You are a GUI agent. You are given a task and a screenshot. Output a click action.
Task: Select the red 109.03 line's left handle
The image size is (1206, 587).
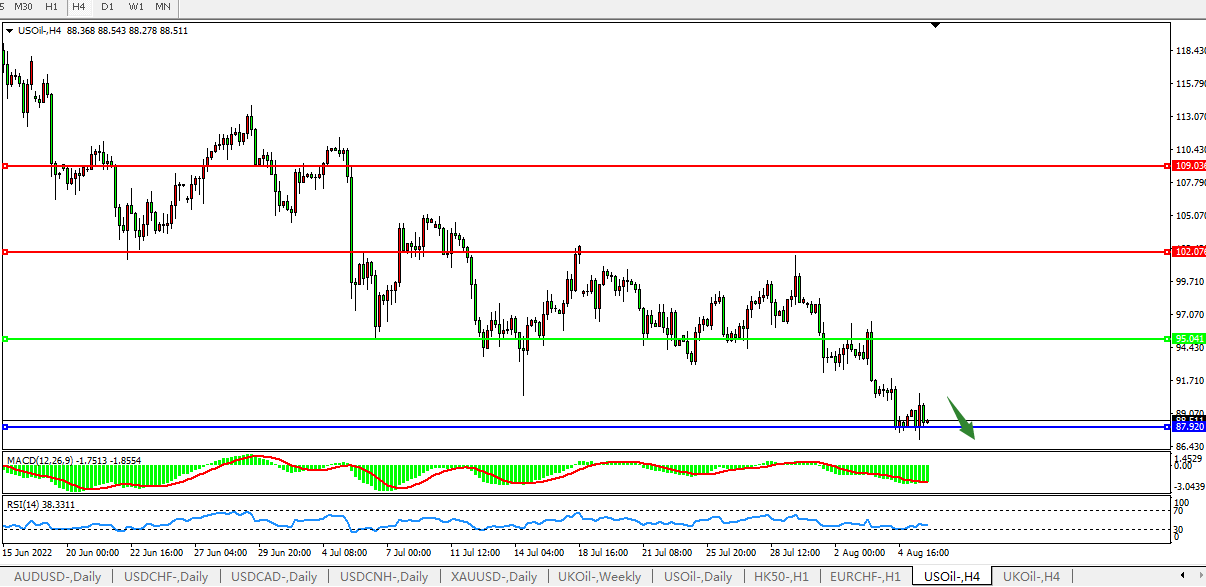click(x=5, y=166)
